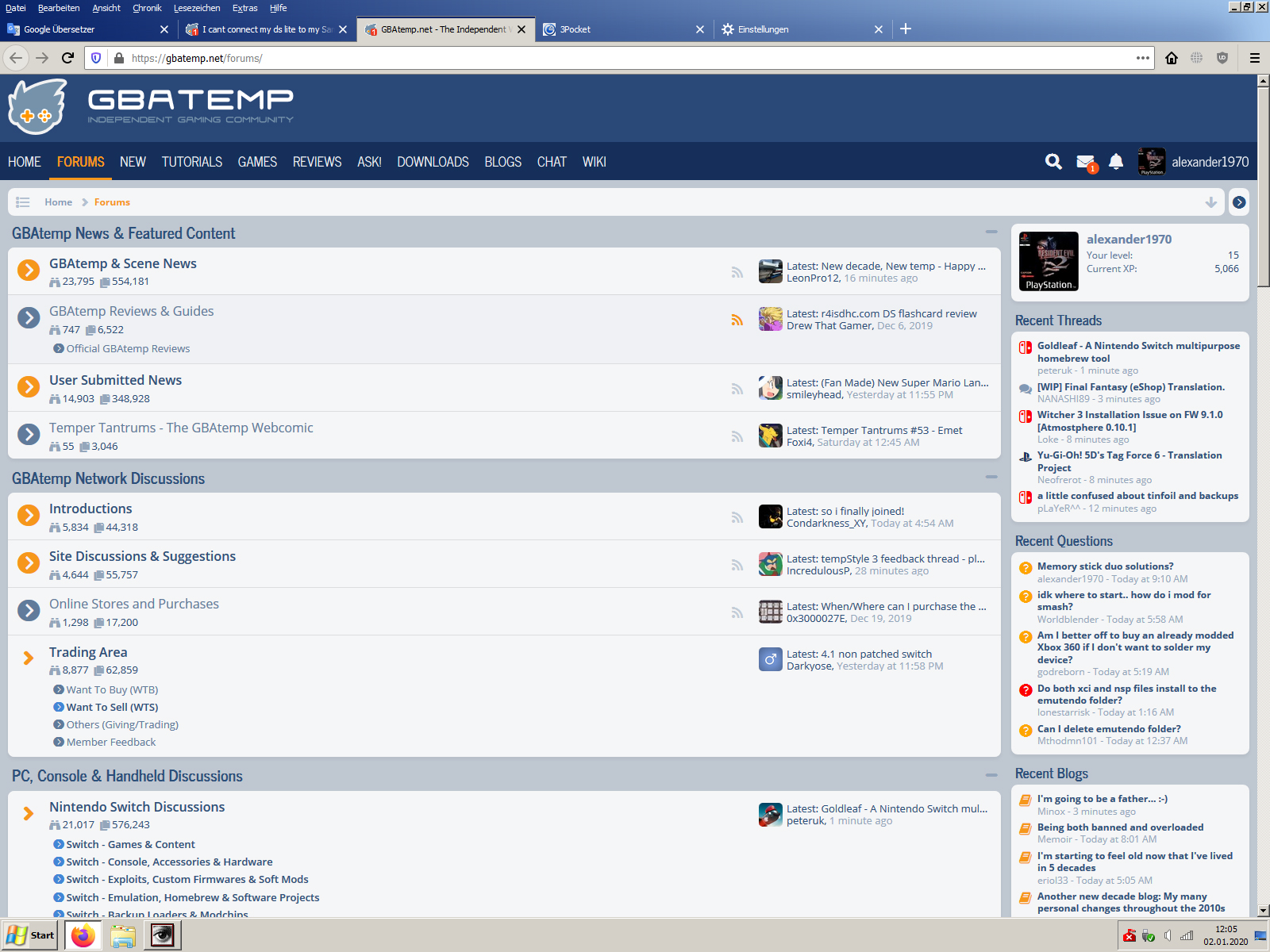Open the Home breadcrumb link
This screenshot has height=952, width=1270.
(58, 202)
